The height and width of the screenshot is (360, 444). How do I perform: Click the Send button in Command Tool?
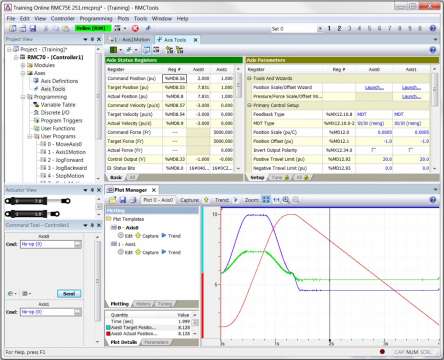69,294
